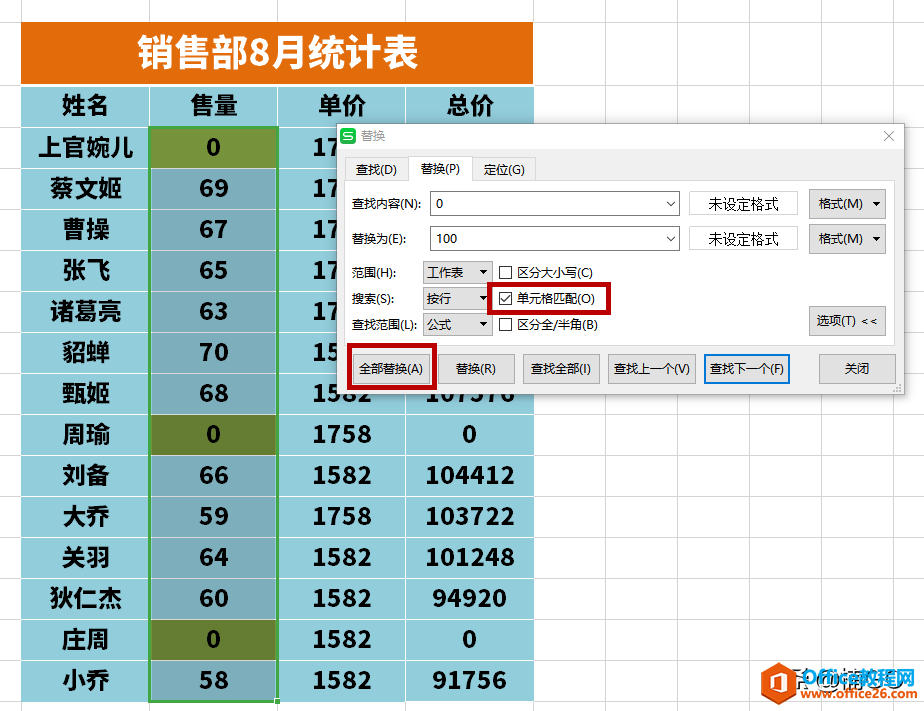924x711 pixels.
Task: Click the 全部替换(A) button
Action: click(391, 369)
